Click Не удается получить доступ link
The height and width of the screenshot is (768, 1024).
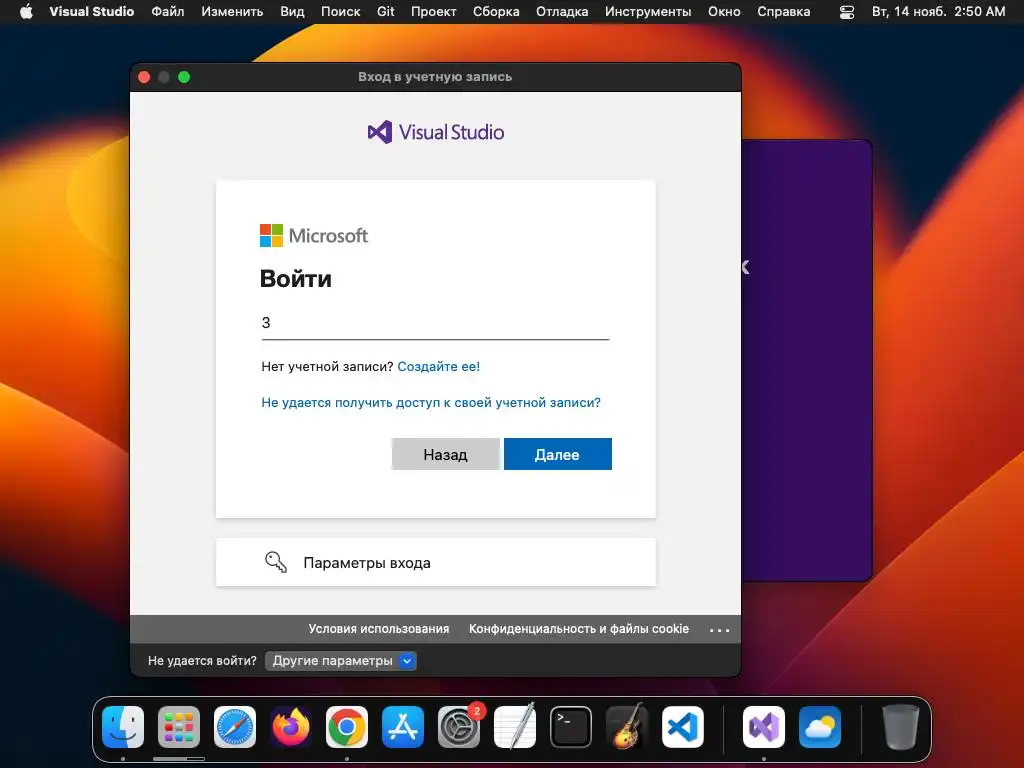pos(431,402)
